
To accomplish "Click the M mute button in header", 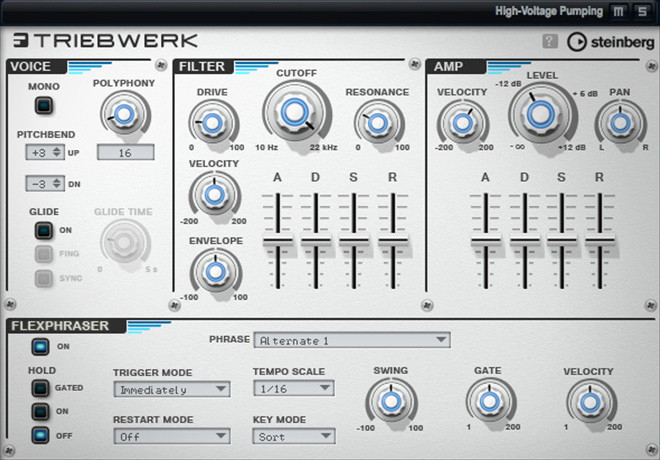I will tap(618, 11).
